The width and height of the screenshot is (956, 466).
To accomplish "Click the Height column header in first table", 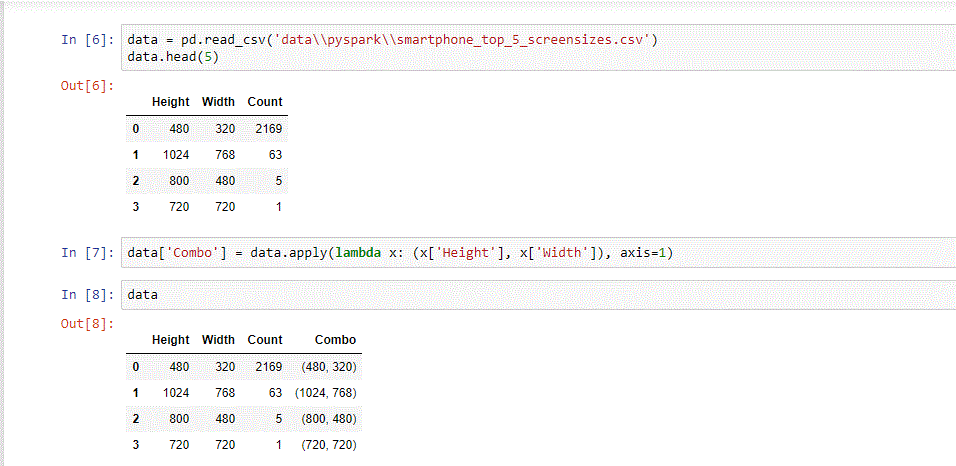I will pos(171,102).
